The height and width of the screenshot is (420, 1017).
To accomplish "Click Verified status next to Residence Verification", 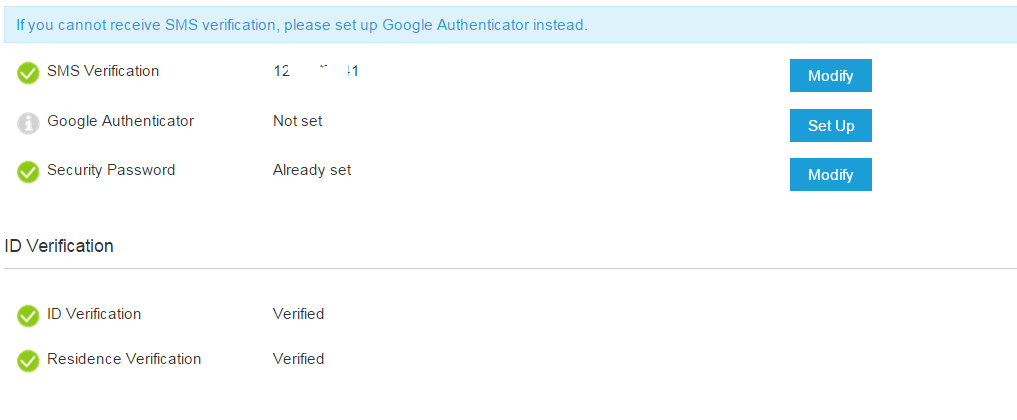I will coord(298,359).
